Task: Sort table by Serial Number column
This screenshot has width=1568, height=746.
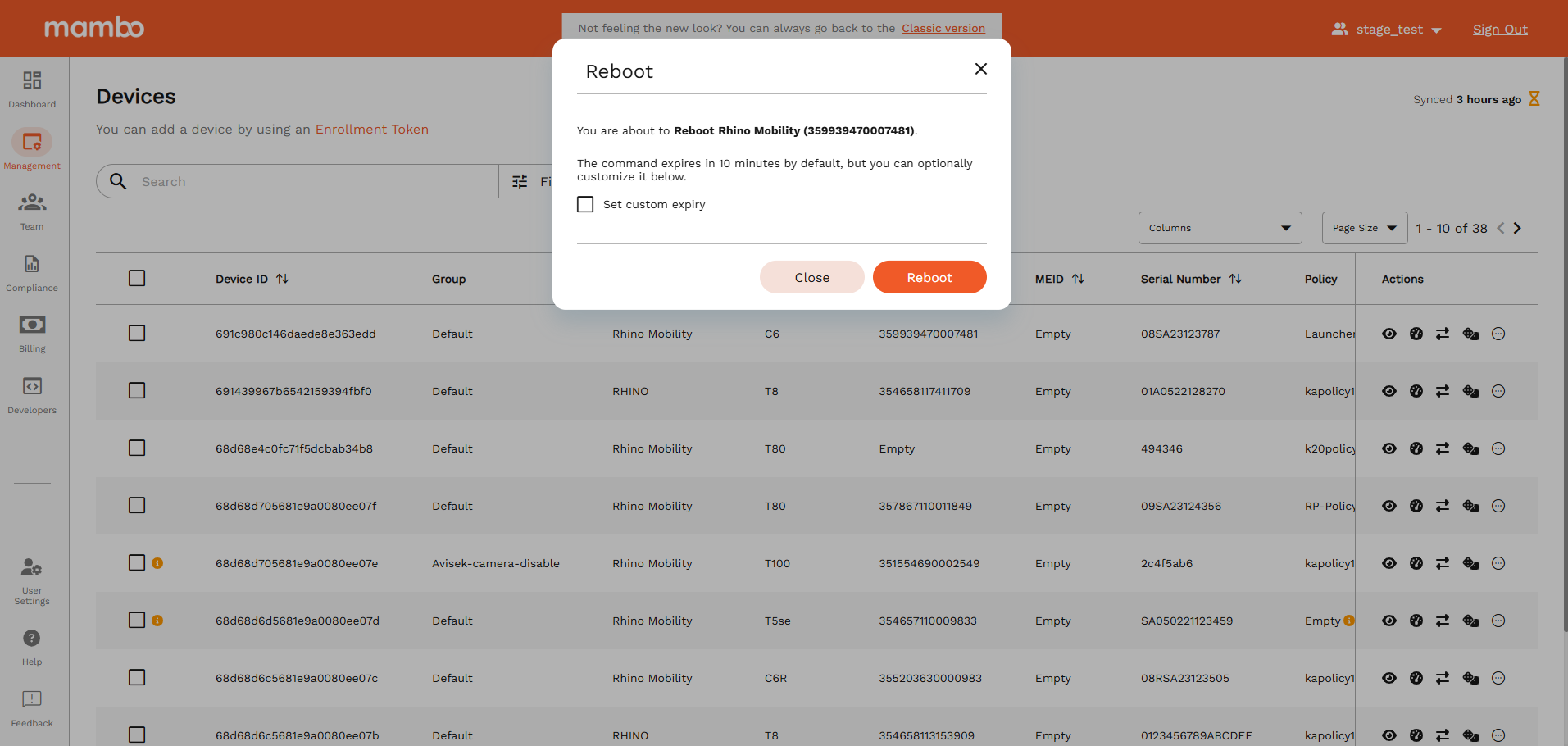Action: coord(1235,279)
